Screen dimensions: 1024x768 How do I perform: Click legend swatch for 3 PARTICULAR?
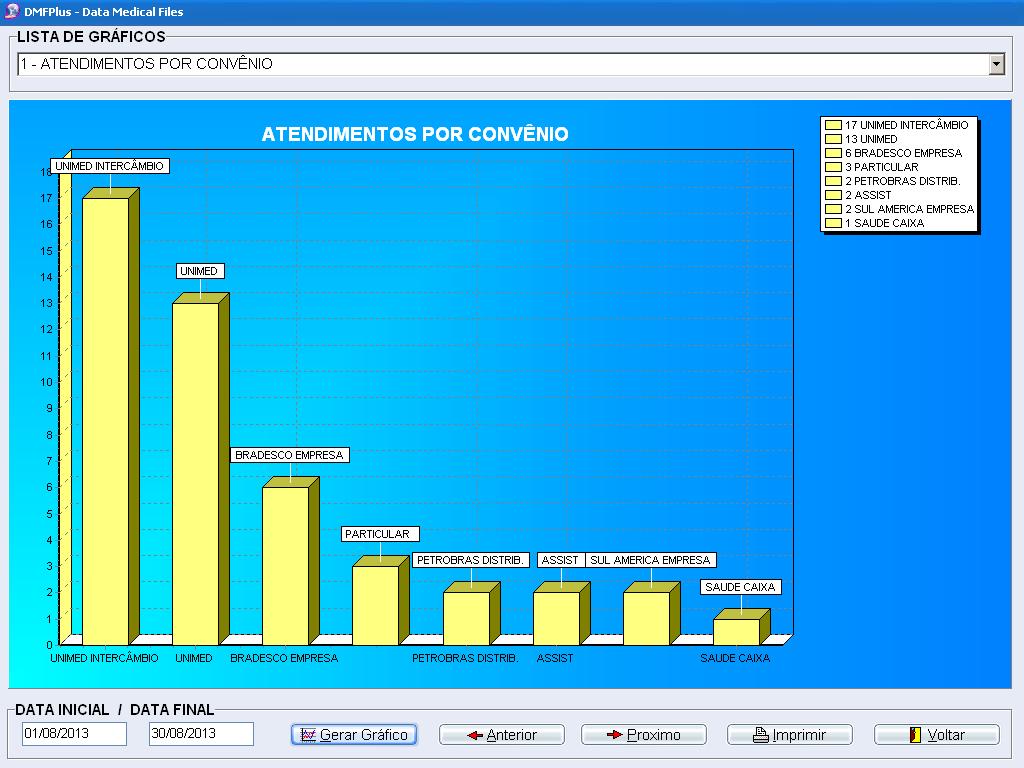[x=833, y=167]
